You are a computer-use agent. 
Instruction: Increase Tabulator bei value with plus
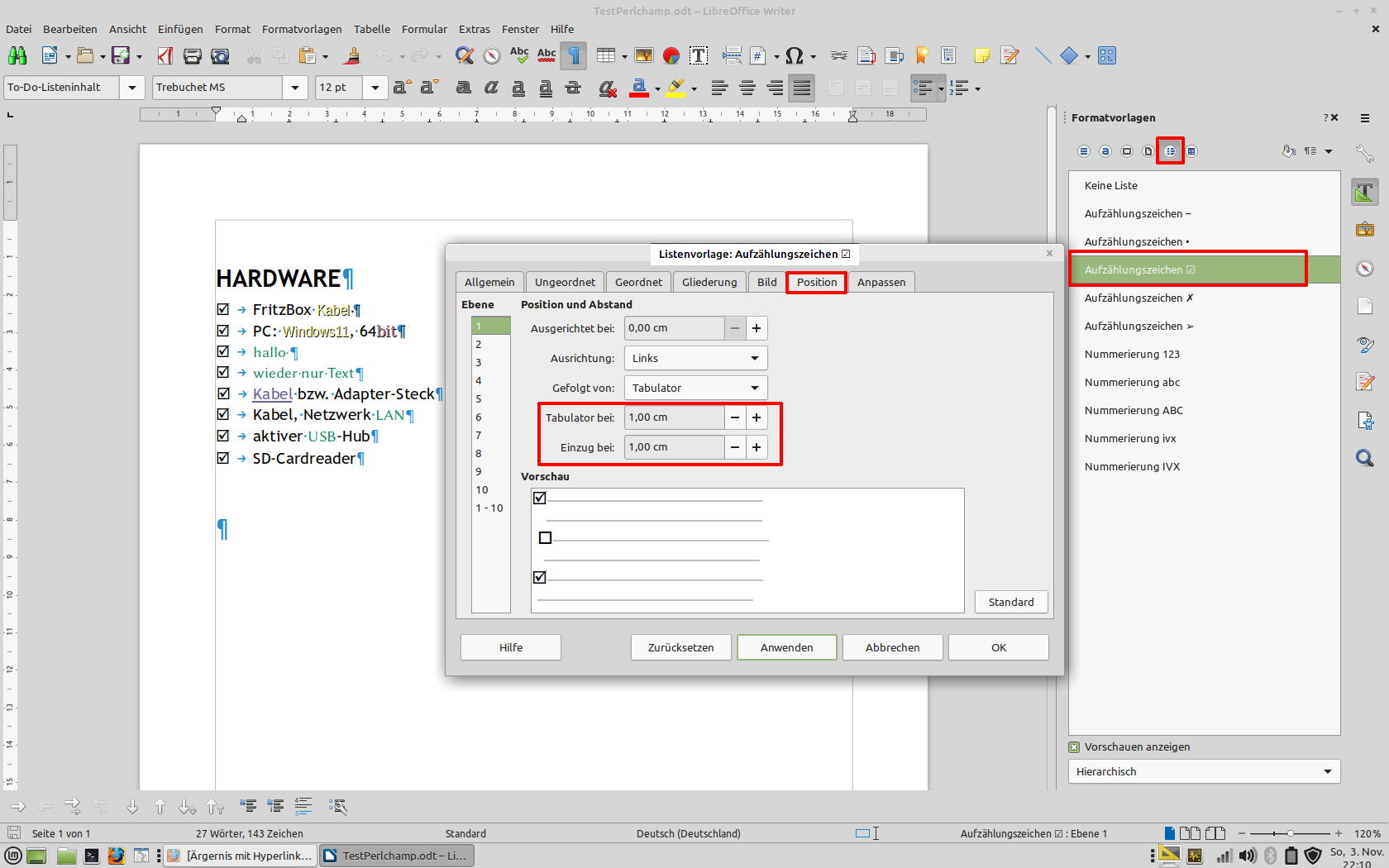tap(757, 417)
